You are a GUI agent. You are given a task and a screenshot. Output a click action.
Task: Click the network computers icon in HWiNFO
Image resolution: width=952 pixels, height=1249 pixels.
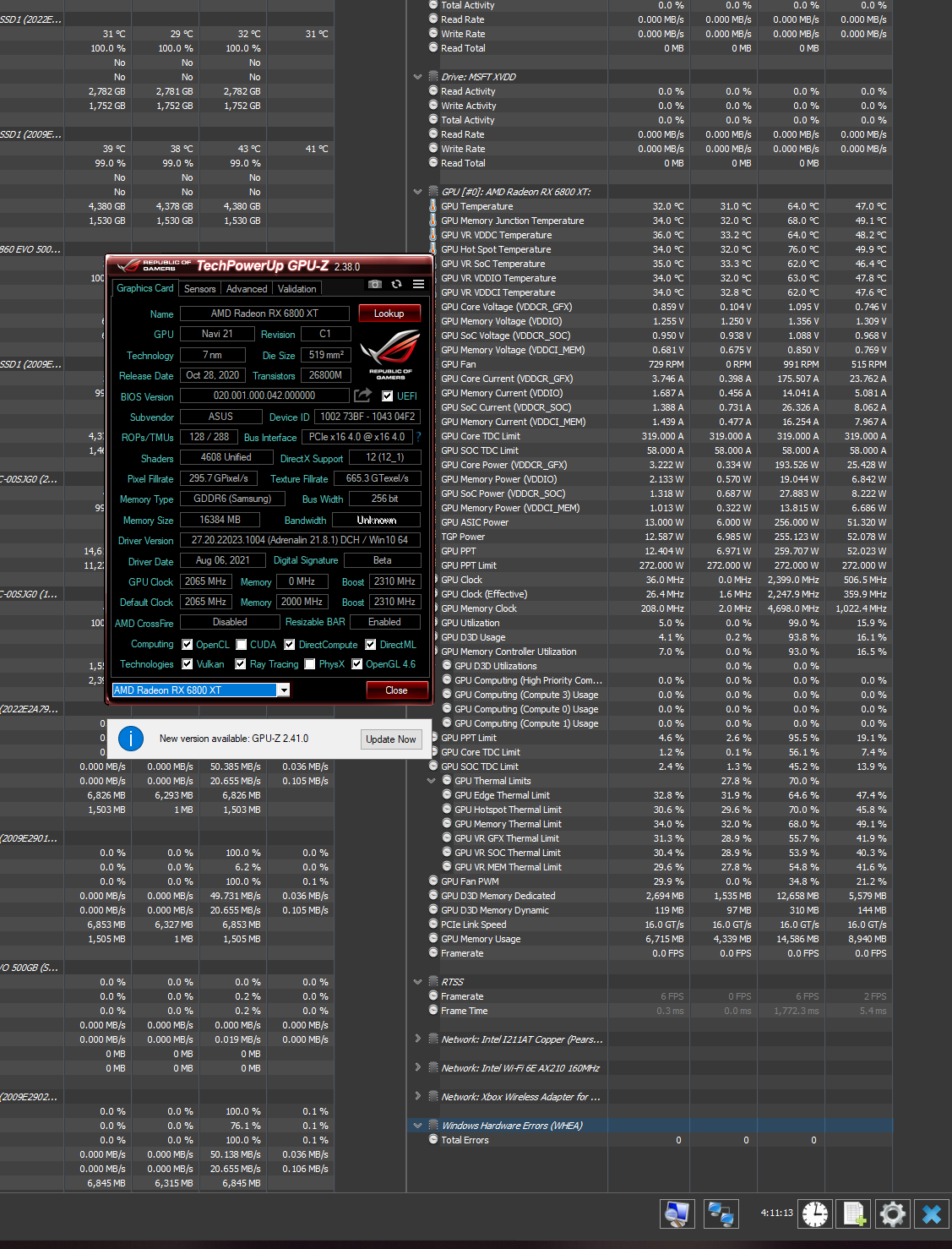pos(721,1214)
